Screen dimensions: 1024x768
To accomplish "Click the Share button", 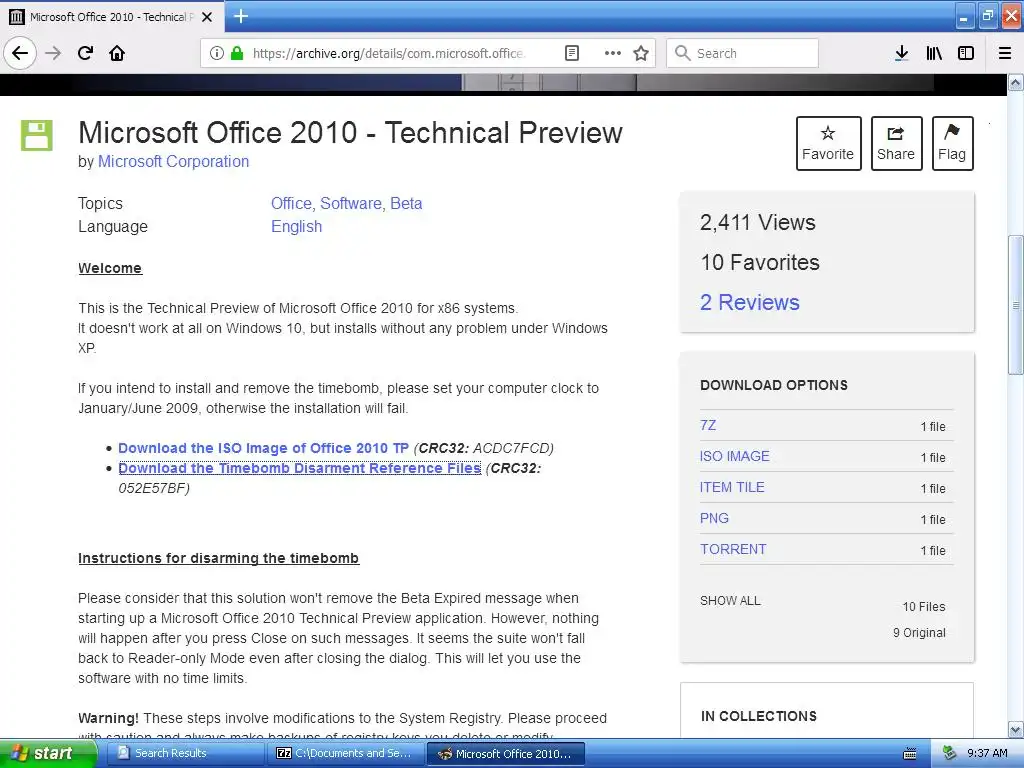I will (x=896, y=143).
